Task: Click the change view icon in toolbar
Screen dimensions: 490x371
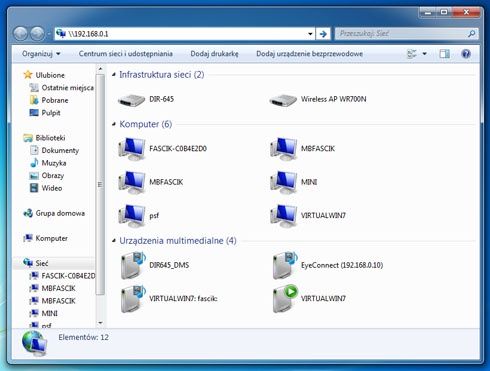Action: (x=412, y=54)
